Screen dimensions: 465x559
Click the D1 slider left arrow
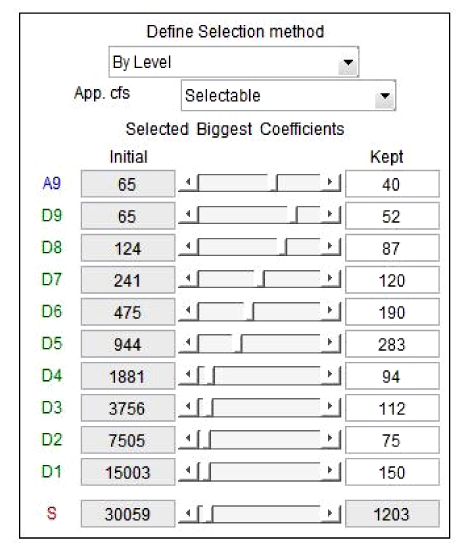click(x=188, y=471)
